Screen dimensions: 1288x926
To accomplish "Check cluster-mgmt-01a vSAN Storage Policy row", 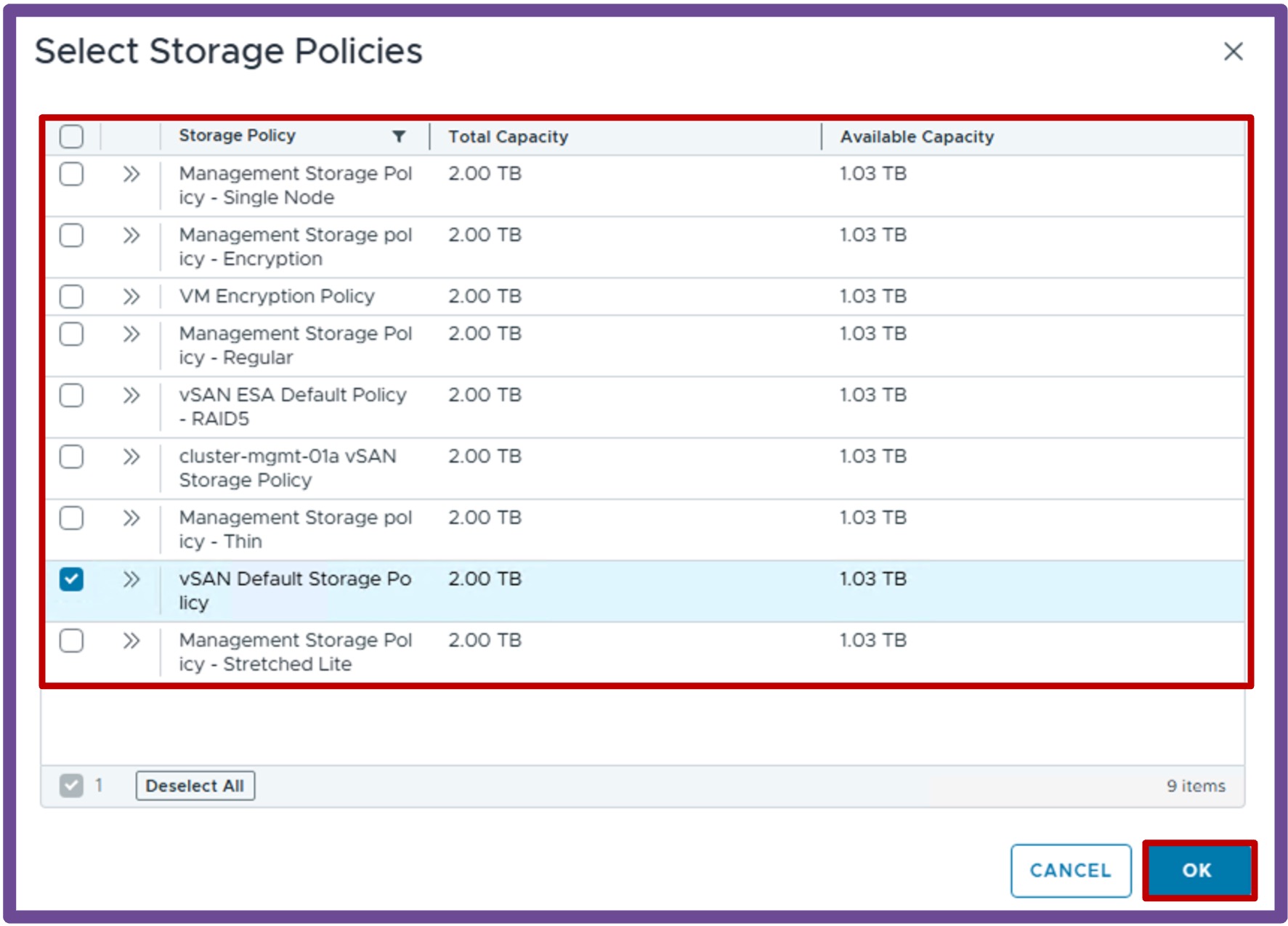I will [71, 456].
